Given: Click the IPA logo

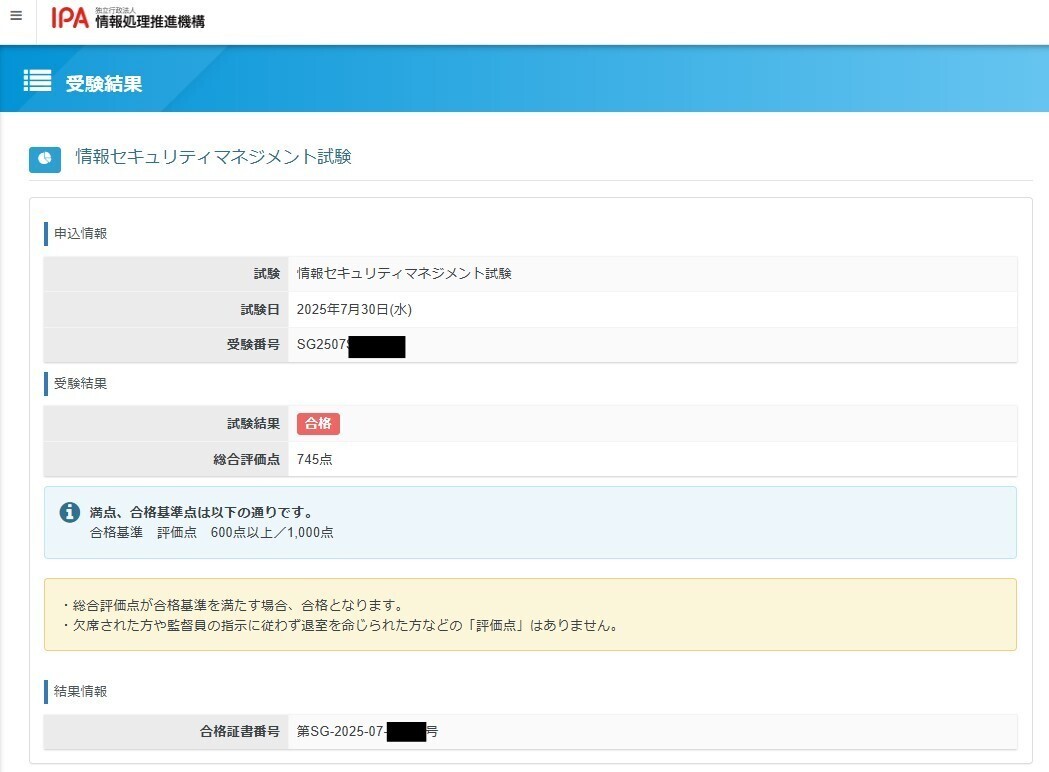Looking at the screenshot, I should point(128,18).
